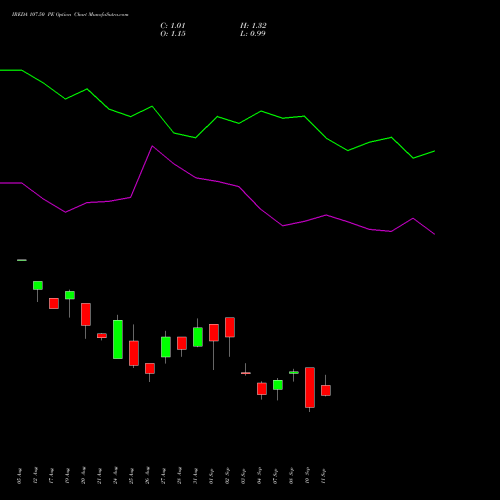Viewport: 500px width, 500px height.
Task: Click the green candlestick above 31 Aug
Action: coord(198,337)
